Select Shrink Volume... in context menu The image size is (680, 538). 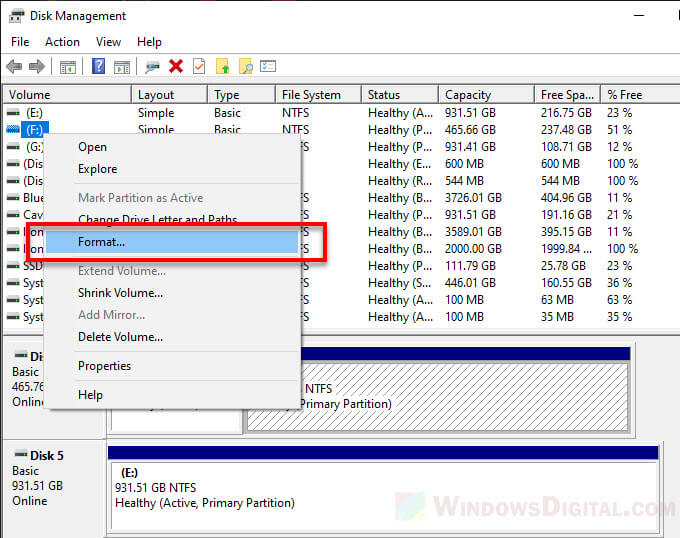pos(120,293)
